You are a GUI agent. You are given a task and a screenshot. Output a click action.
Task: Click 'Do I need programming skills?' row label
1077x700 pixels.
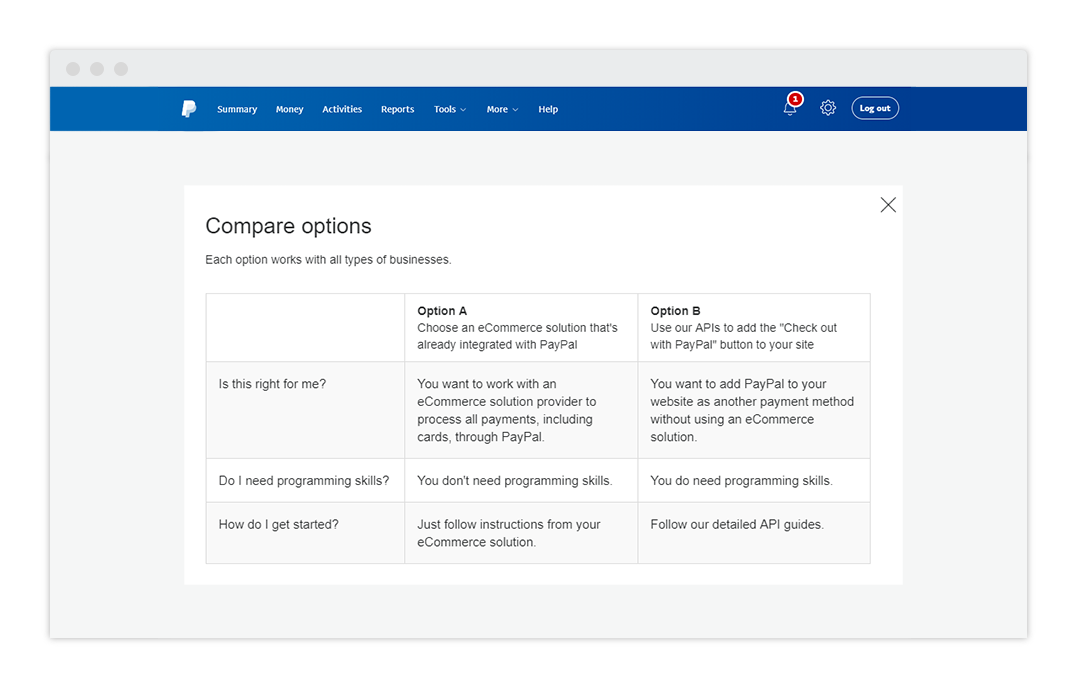click(x=304, y=481)
